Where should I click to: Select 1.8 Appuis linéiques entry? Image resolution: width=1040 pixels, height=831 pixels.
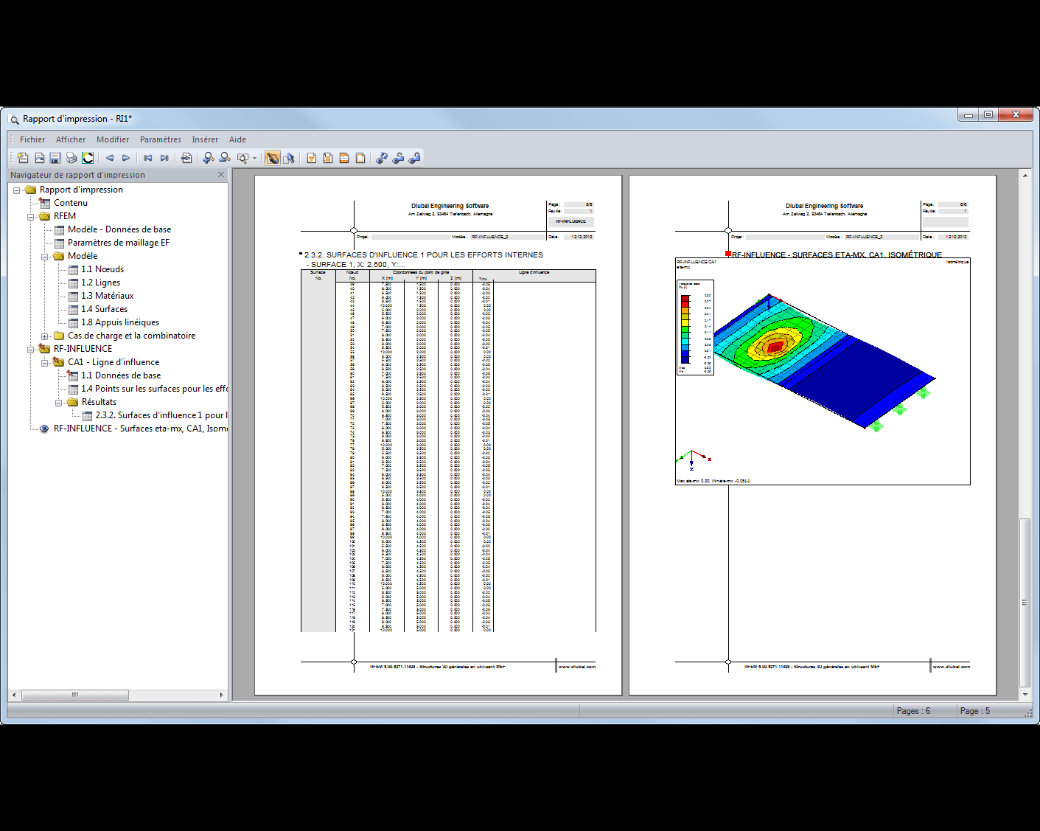click(120, 322)
